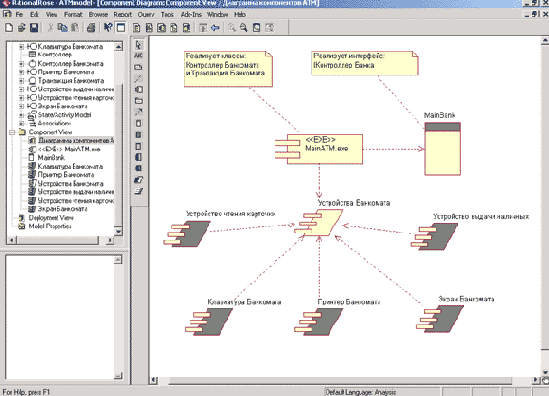Select Диаграмма компонентов ATM in browser
Image resolution: width=549 pixels, height=396 pixels.
coord(76,140)
